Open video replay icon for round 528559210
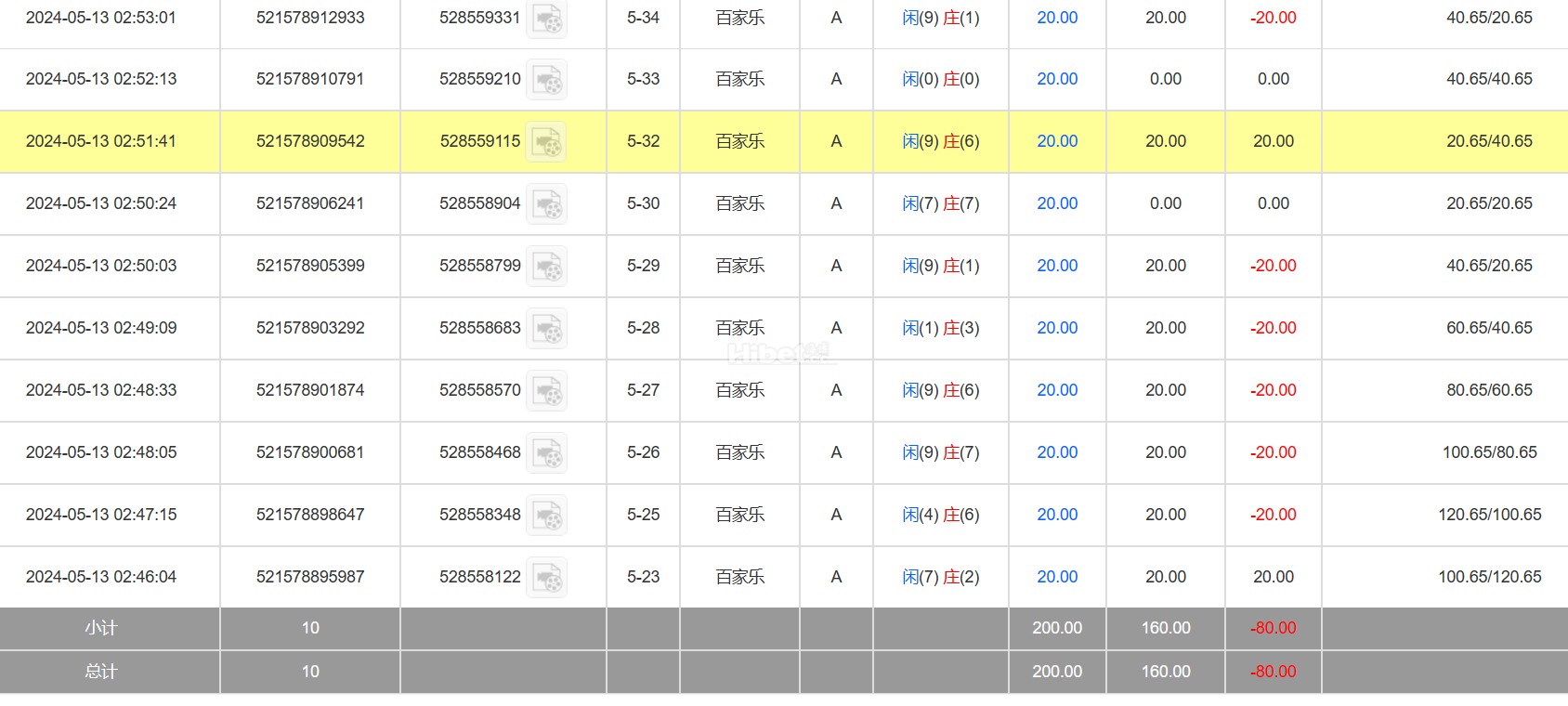The width and height of the screenshot is (1568, 706). coord(547,80)
